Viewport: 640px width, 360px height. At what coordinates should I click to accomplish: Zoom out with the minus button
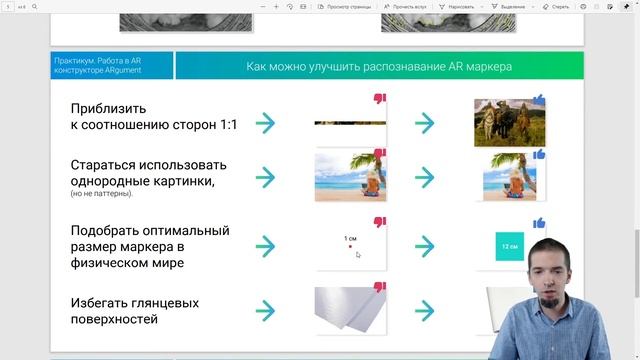(x=263, y=7)
